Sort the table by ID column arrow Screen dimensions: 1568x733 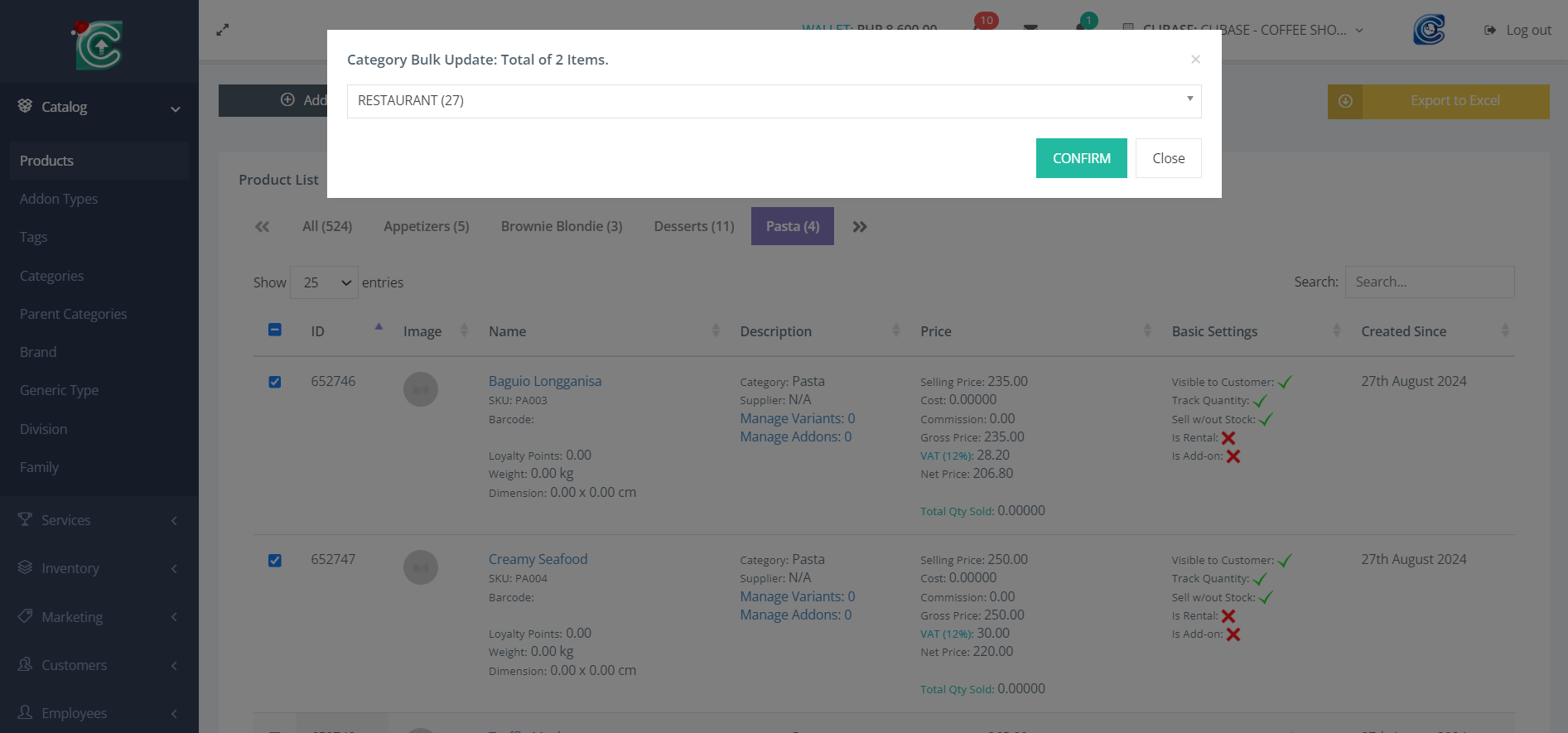pos(379,328)
